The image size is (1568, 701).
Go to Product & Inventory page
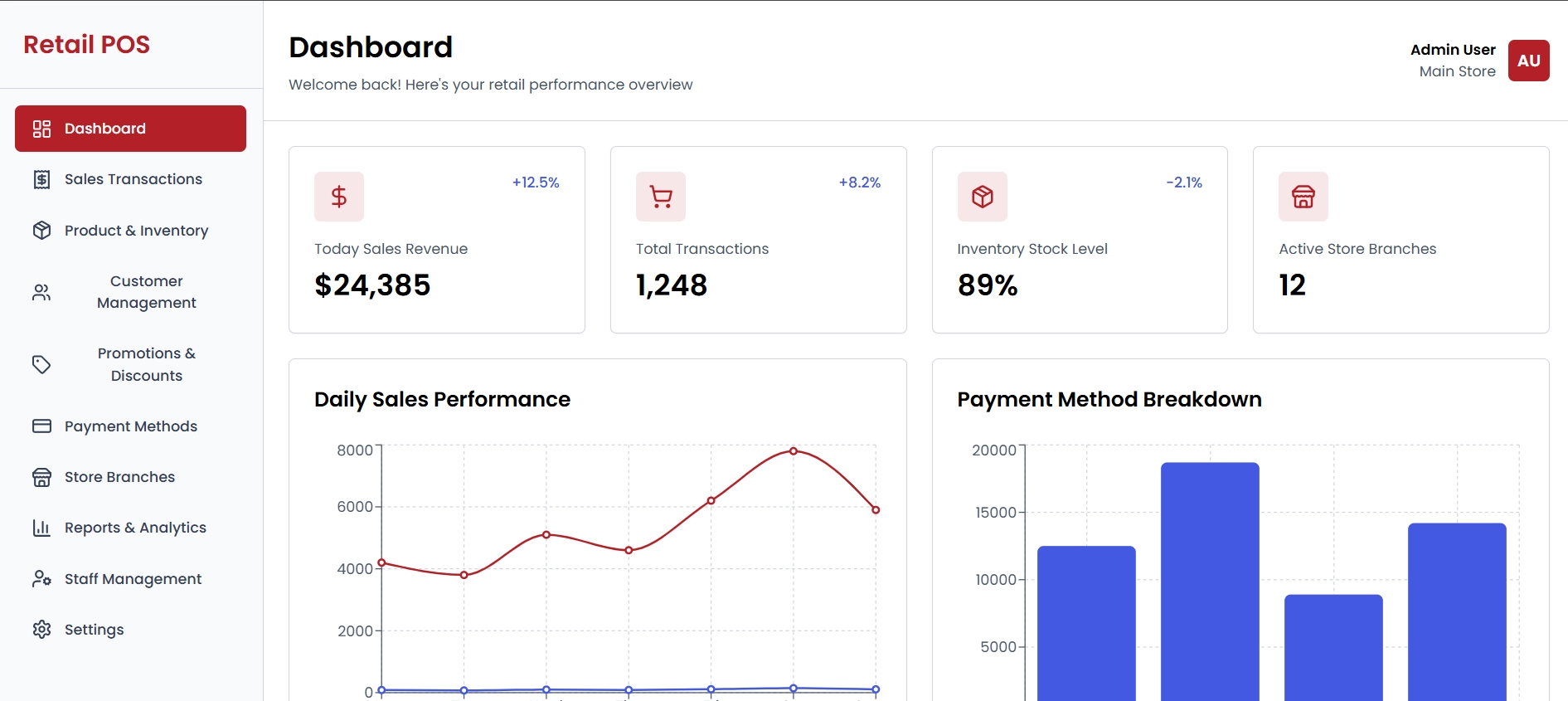136,231
